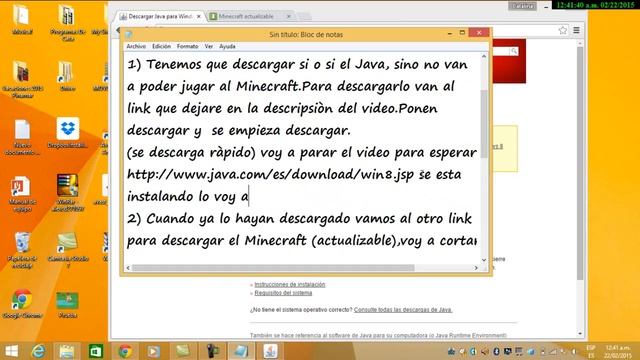Select the Google Chrome desktop shortcut
The image size is (640, 360).
tap(22, 303)
